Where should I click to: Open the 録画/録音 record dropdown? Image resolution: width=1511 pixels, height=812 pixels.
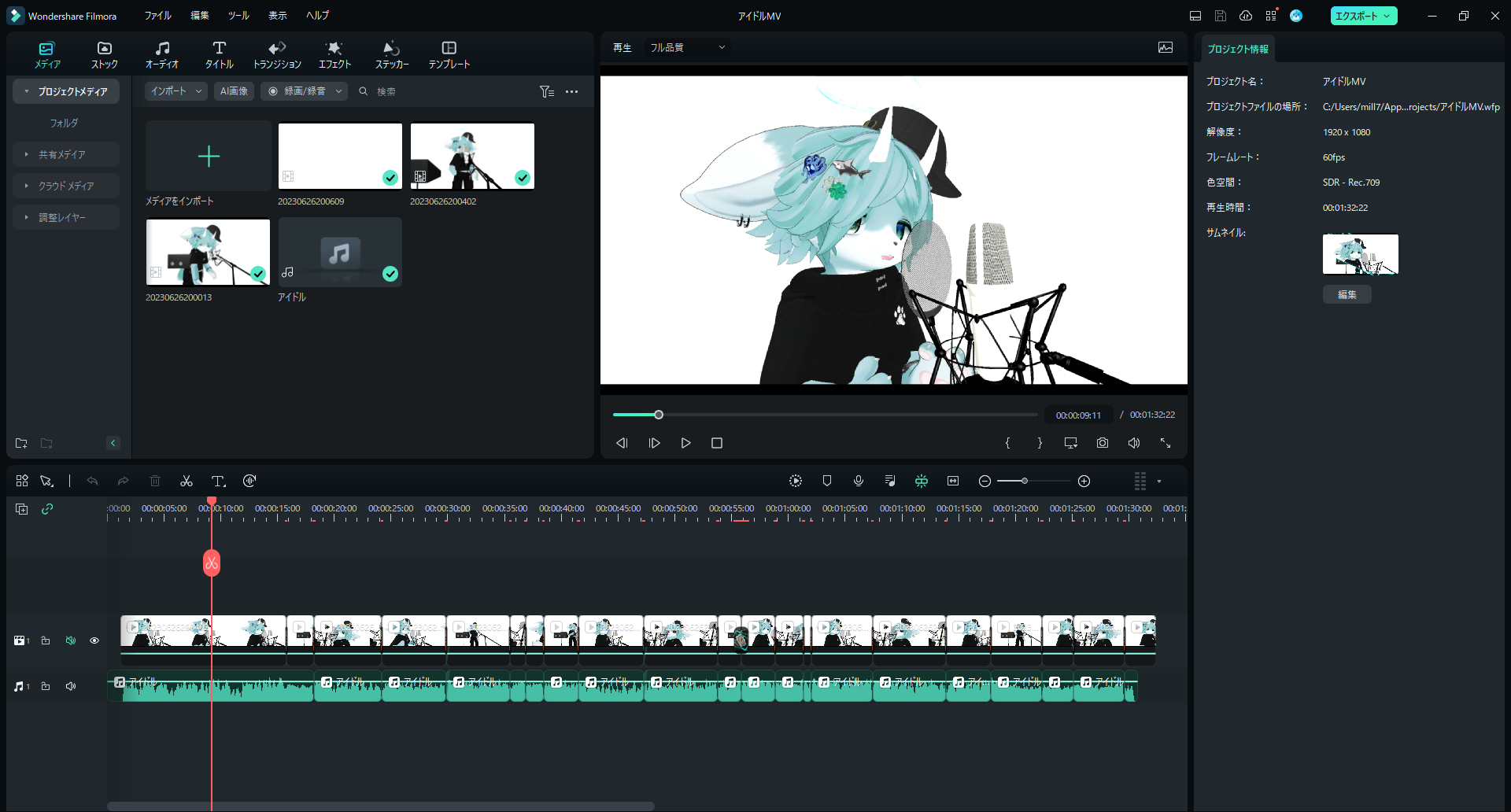tap(305, 91)
